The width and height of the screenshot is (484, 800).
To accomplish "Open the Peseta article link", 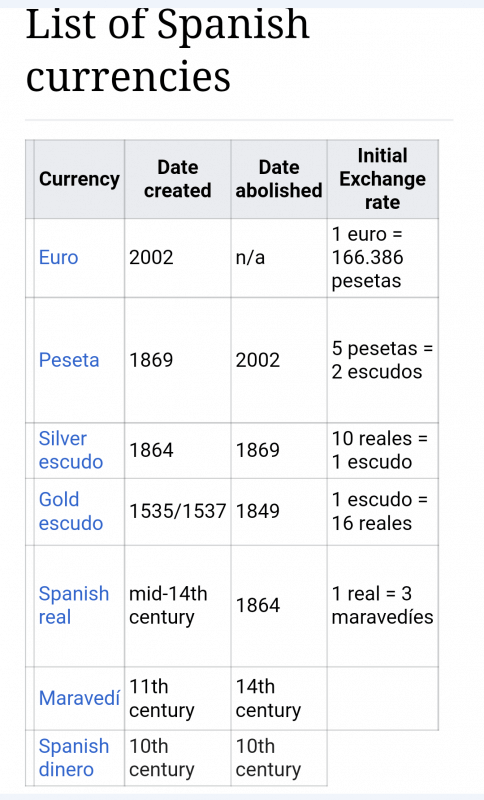I will pyautogui.click(x=69, y=360).
